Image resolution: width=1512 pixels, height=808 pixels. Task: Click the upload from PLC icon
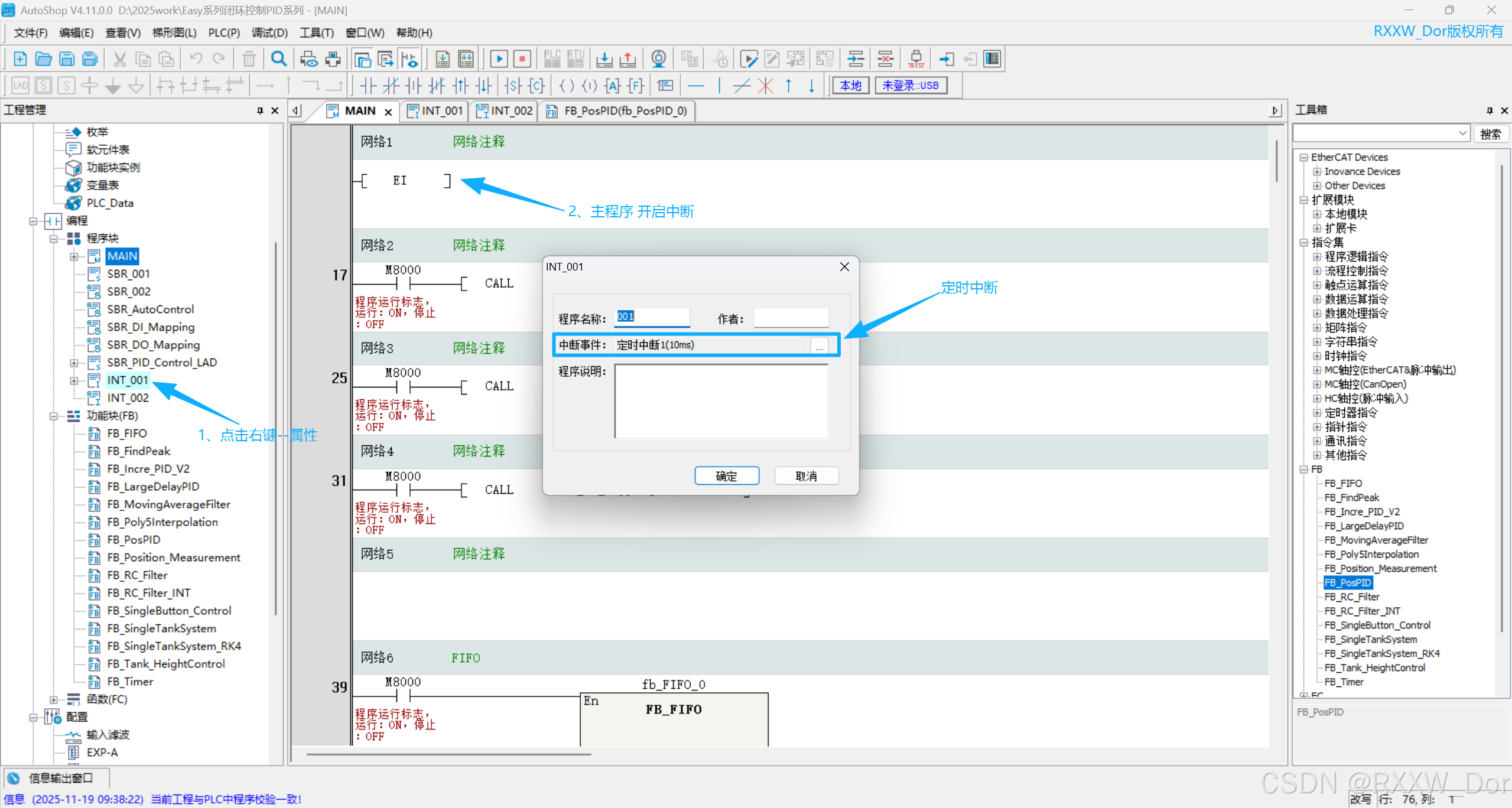click(x=627, y=58)
